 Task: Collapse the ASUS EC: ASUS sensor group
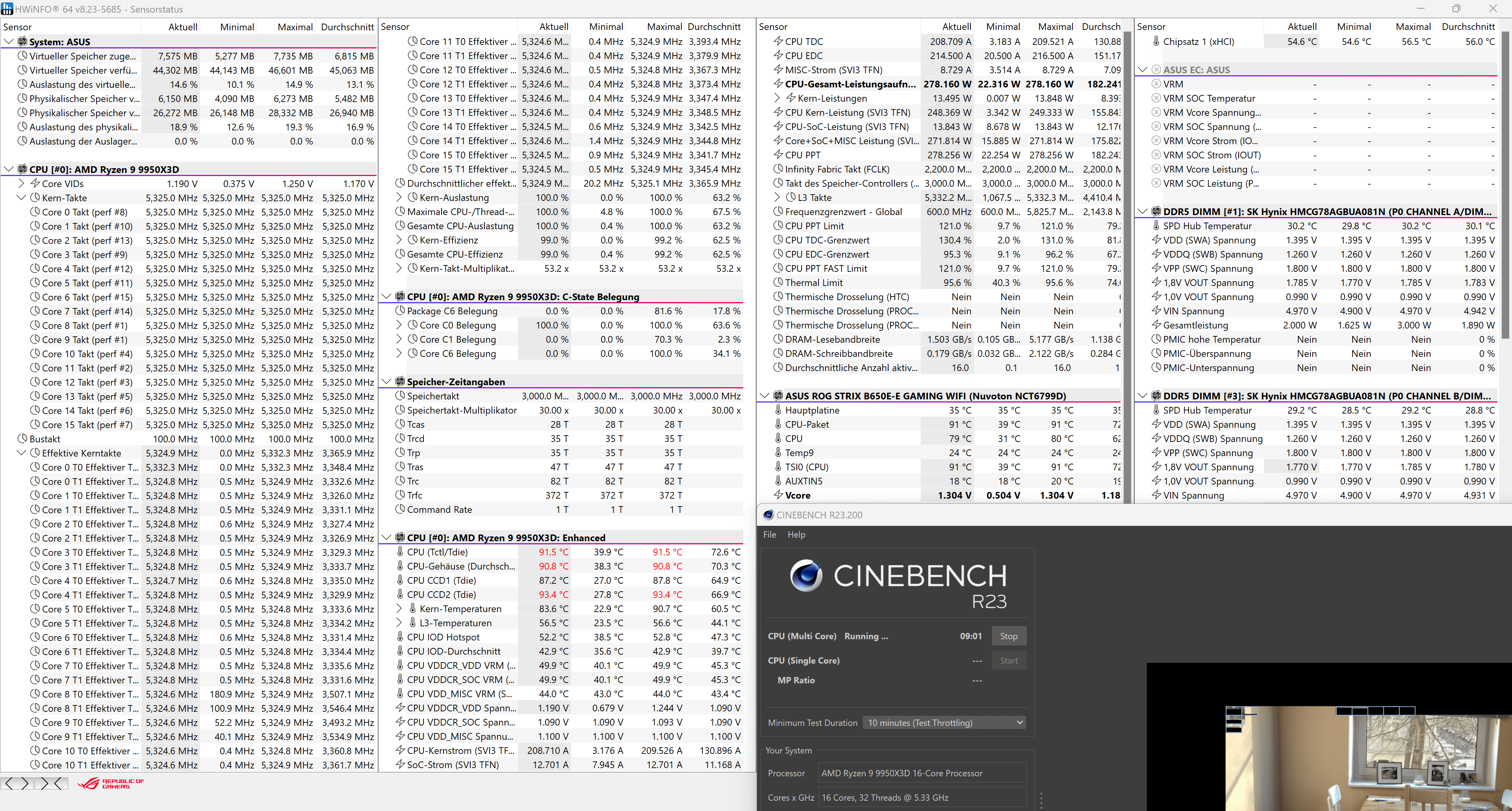pyautogui.click(x=1142, y=70)
